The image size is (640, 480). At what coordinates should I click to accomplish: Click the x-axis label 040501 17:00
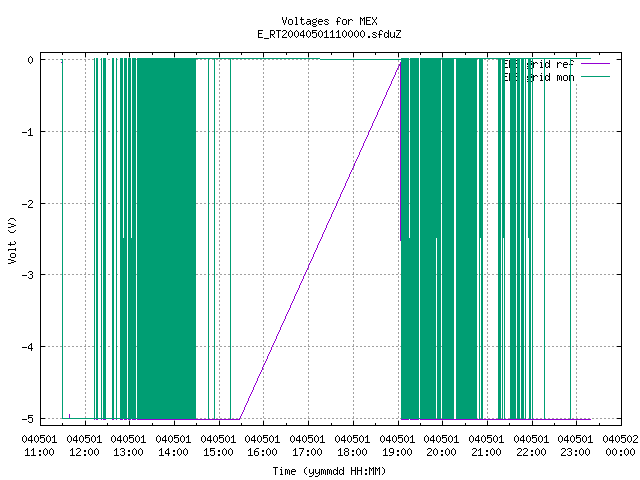point(307,446)
